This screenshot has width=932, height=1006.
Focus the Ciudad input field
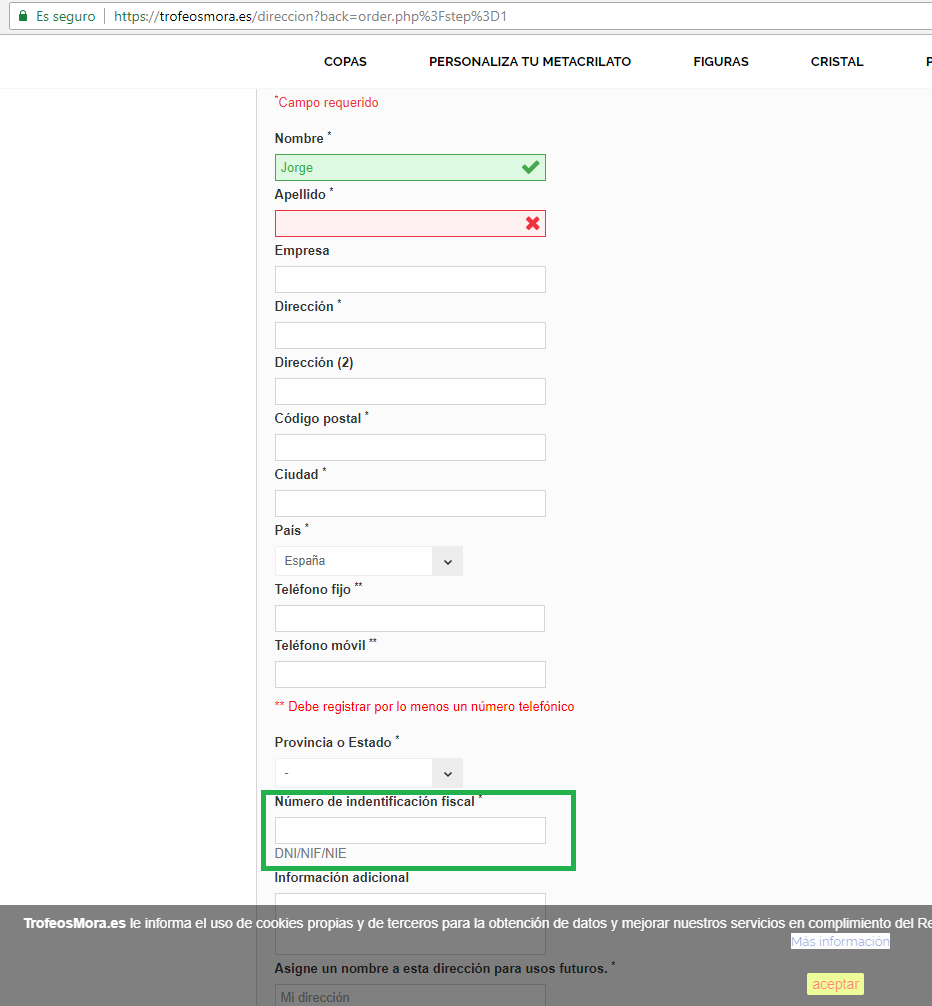(410, 504)
